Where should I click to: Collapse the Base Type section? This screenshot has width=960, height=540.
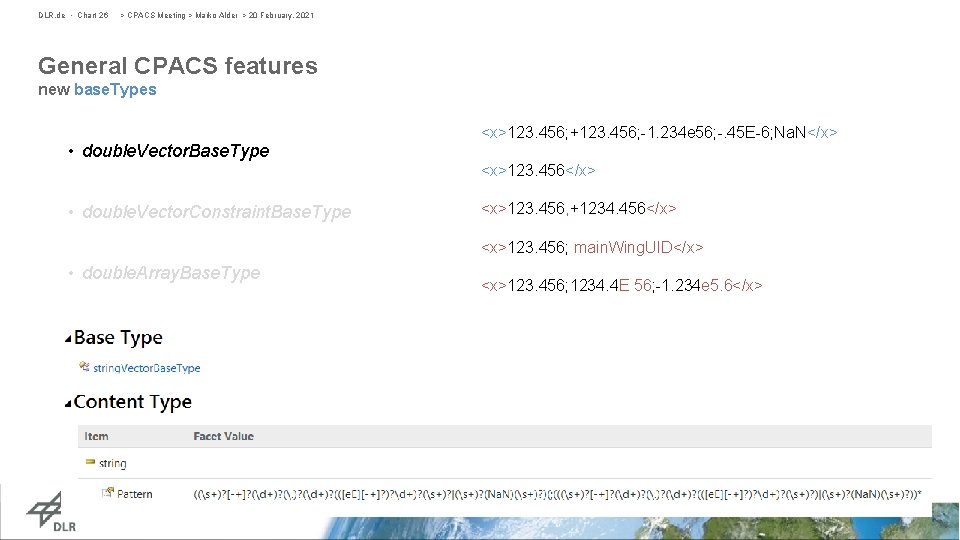pyautogui.click(x=69, y=339)
